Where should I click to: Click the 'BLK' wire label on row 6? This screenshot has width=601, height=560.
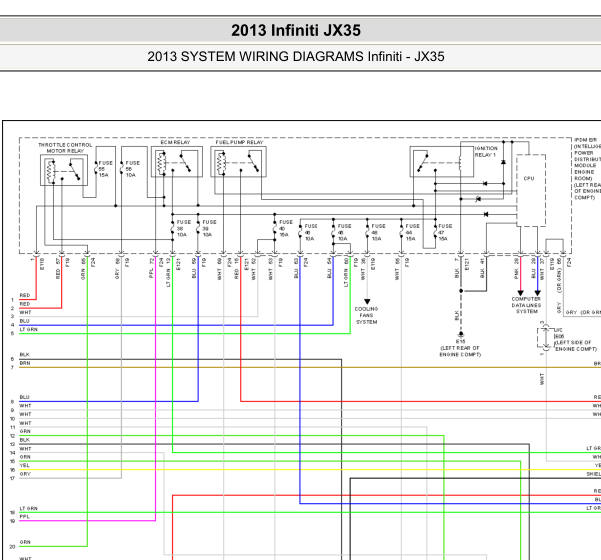point(25,355)
